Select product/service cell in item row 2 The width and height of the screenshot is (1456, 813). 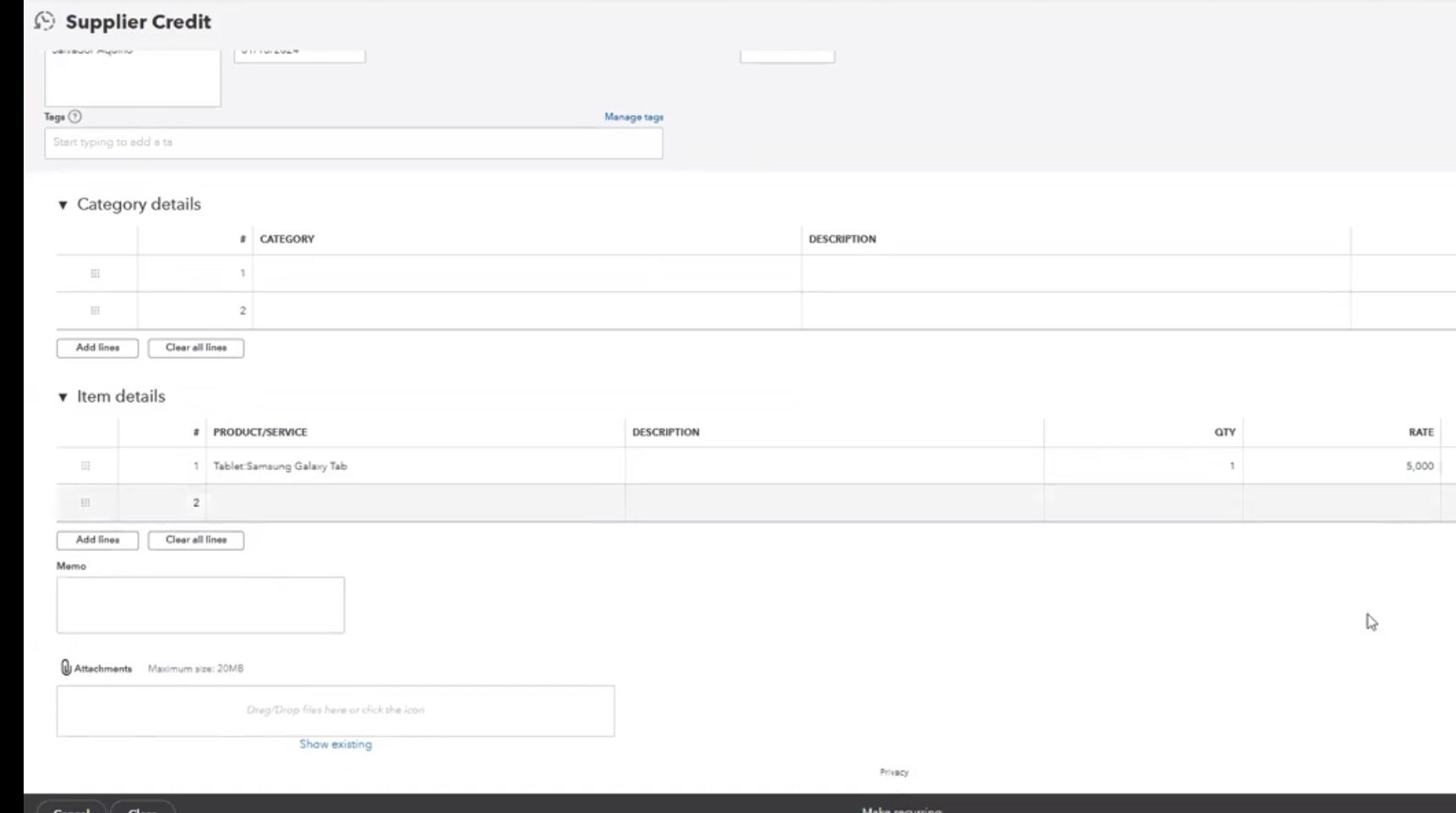click(416, 503)
